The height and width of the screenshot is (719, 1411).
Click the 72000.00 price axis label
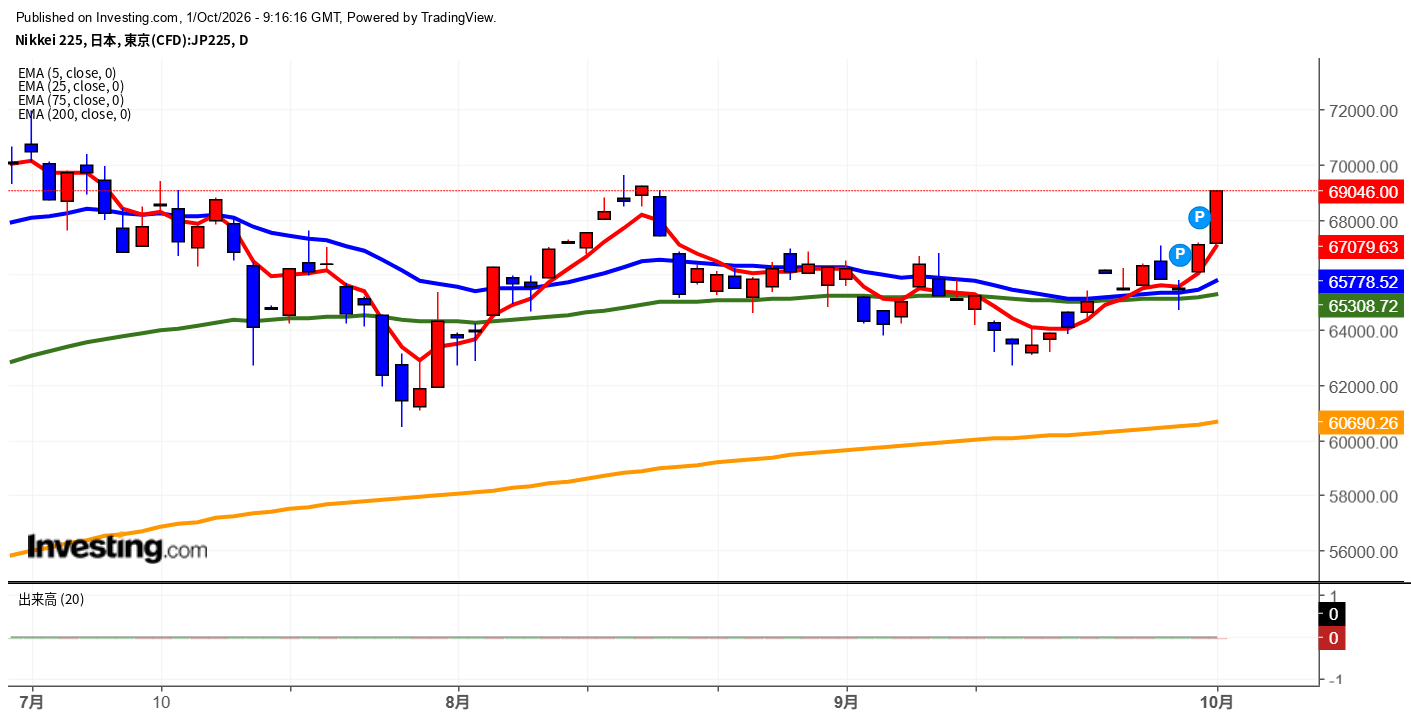[1363, 111]
